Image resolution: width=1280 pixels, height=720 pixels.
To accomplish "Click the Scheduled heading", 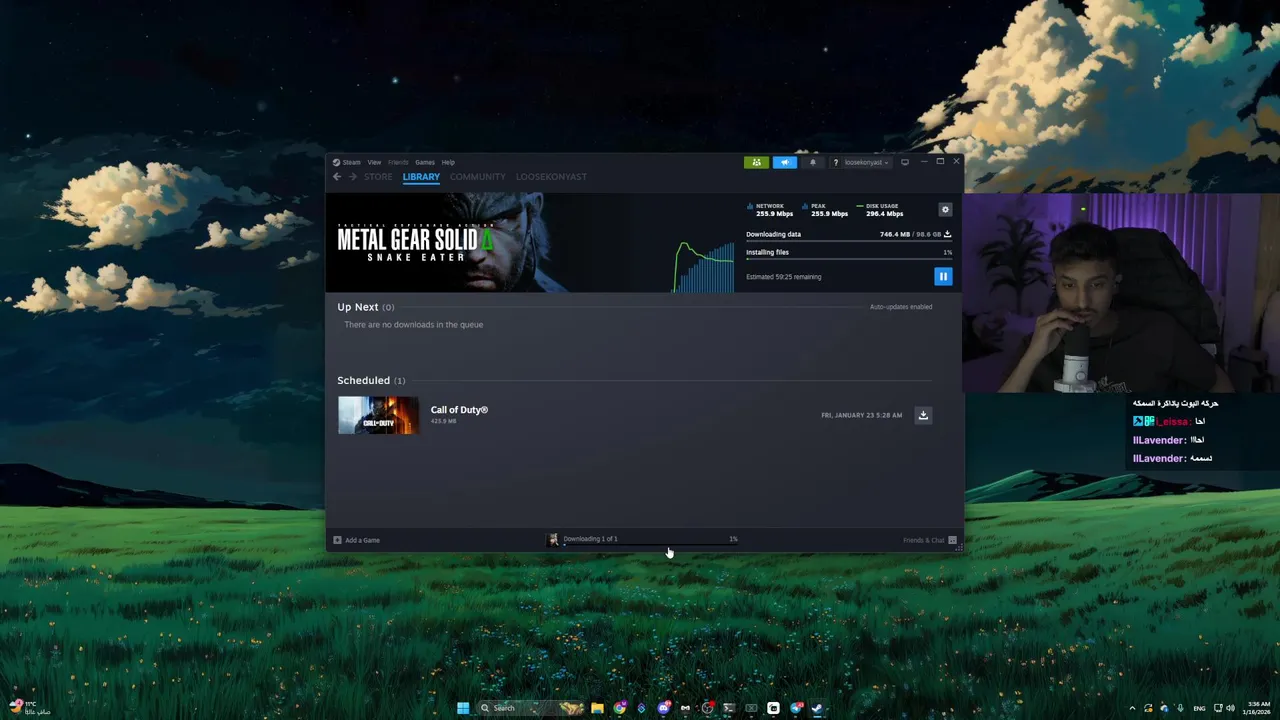I will pyautogui.click(x=363, y=380).
